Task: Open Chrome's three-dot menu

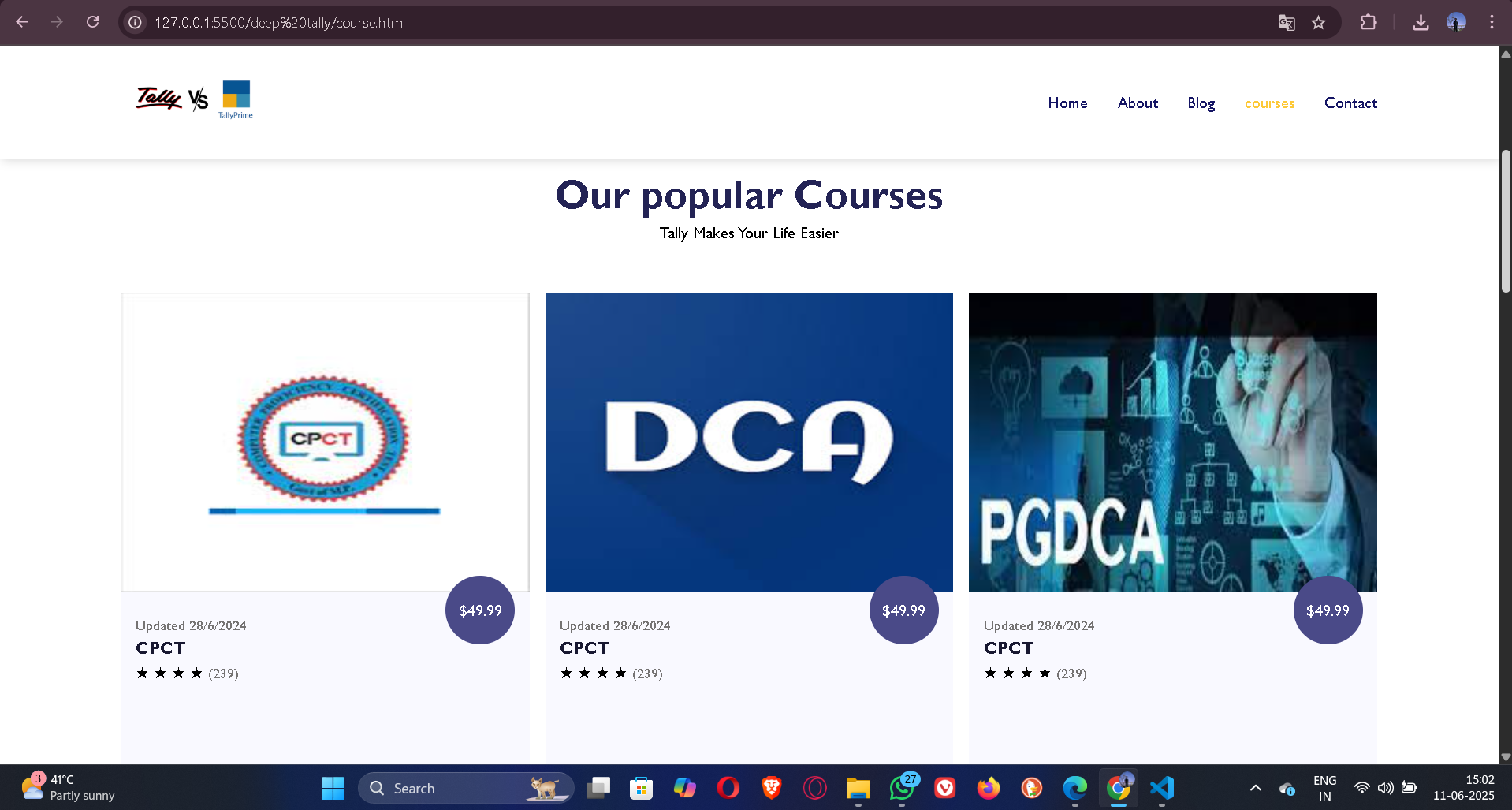Action: coord(1492,22)
